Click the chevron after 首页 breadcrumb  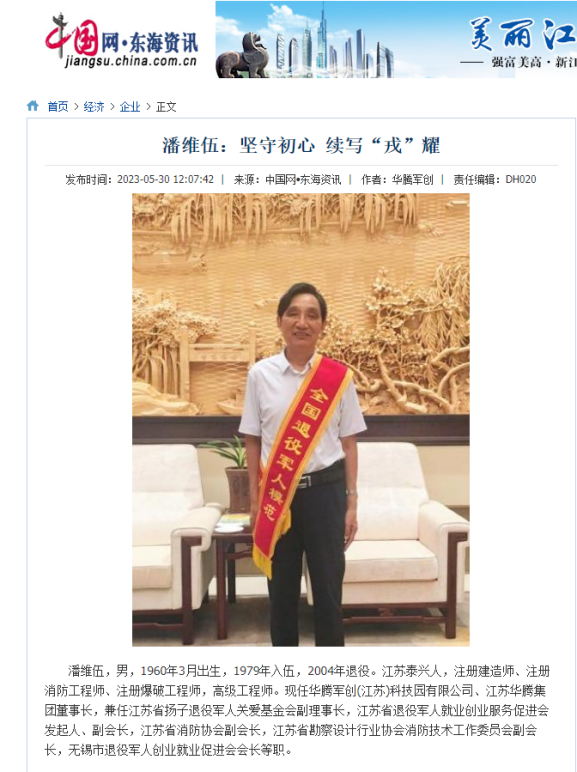(x=76, y=106)
